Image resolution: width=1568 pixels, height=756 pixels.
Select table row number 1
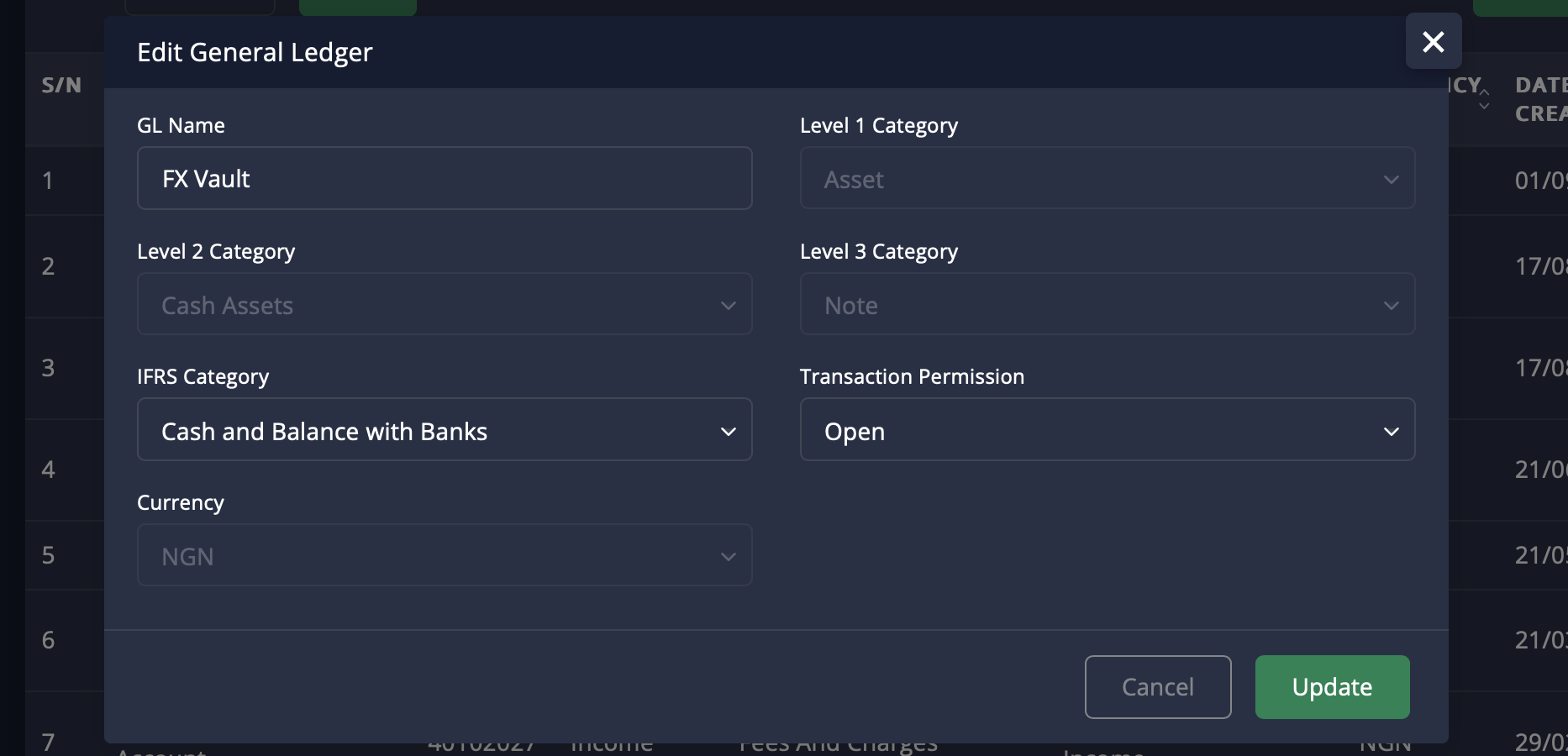point(48,181)
